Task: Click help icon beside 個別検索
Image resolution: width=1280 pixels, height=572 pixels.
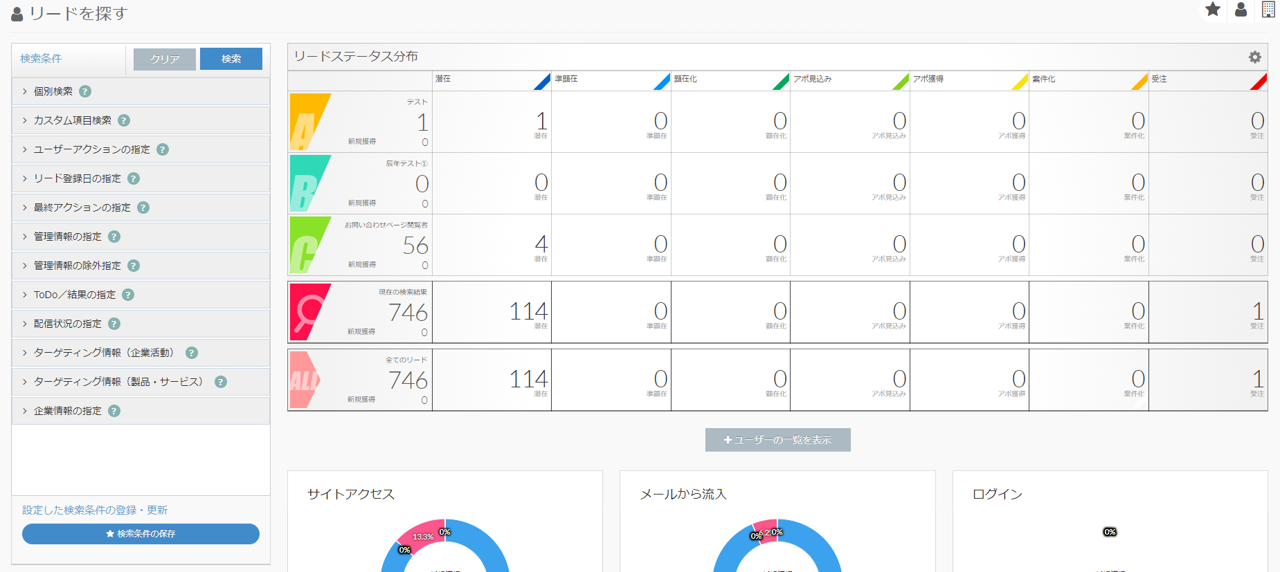Action: tap(85, 91)
